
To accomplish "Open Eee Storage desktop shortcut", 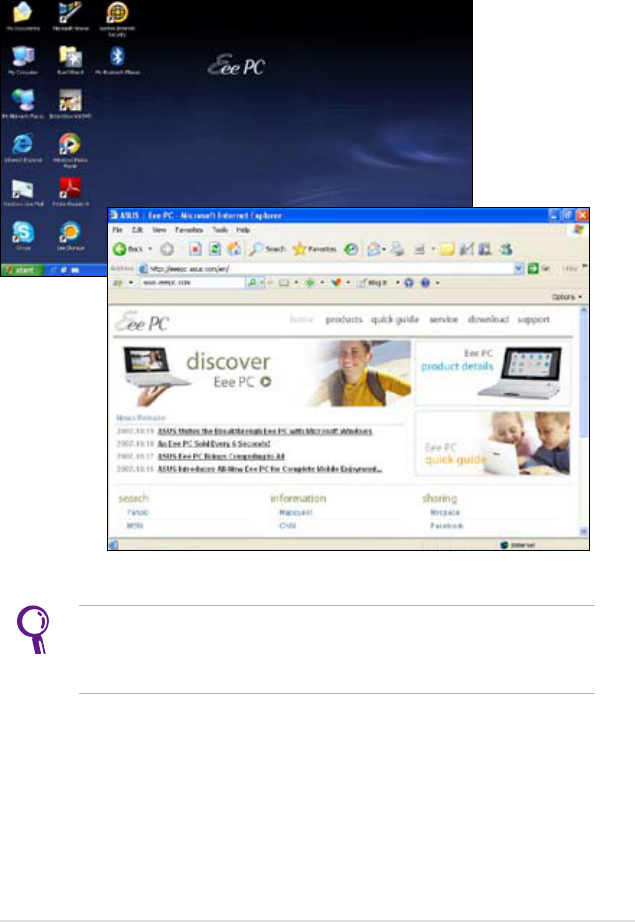I will [x=71, y=236].
